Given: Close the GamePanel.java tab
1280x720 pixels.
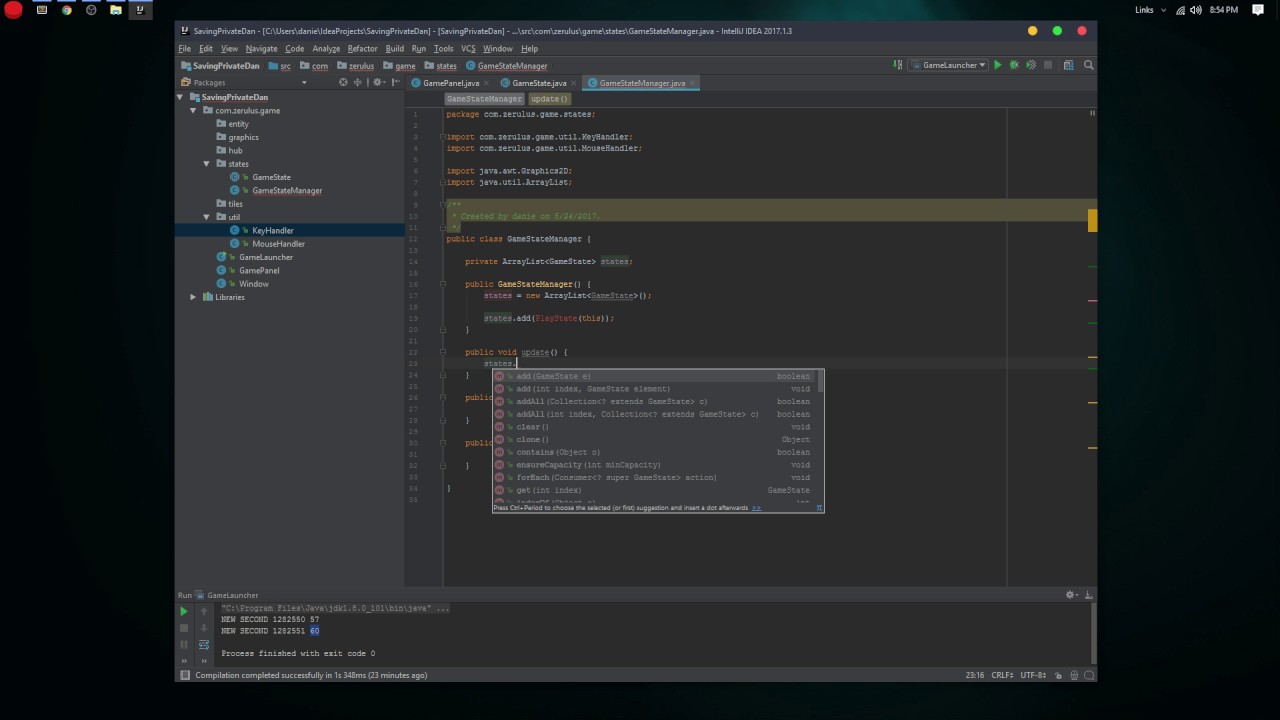Looking at the screenshot, I should point(486,83).
